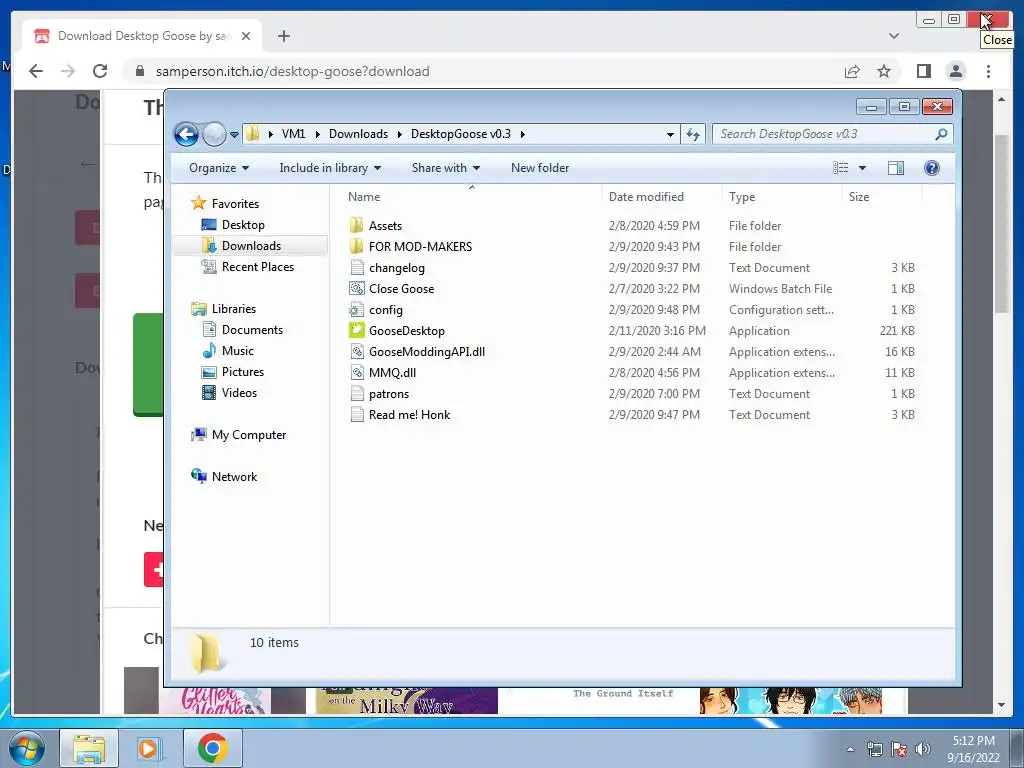Open Desktop in Favorites
The width and height of the screenshot is (1024, 768).
click(243, 225)
